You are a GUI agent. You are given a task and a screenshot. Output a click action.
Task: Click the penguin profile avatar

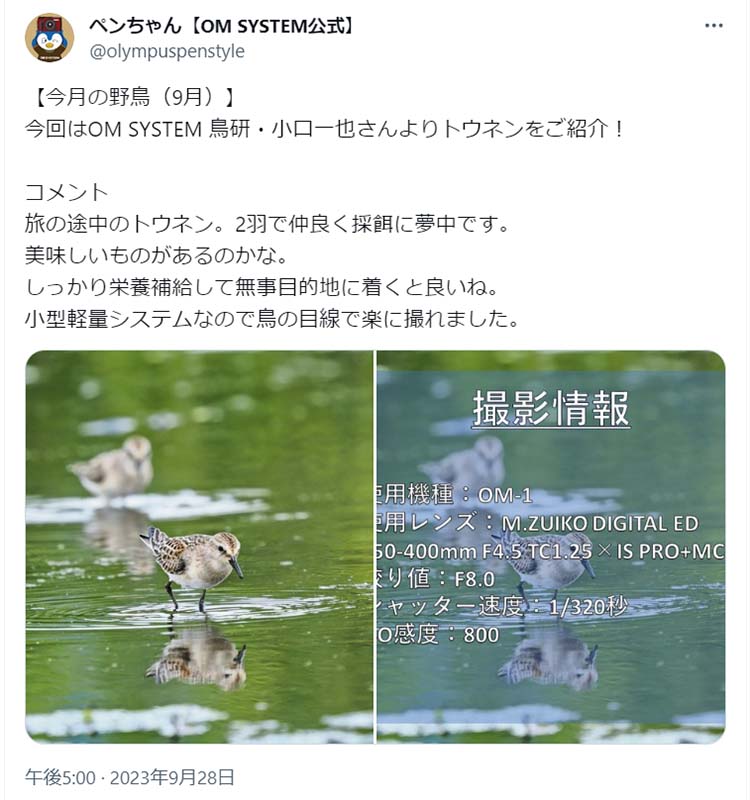pos(49,38)
